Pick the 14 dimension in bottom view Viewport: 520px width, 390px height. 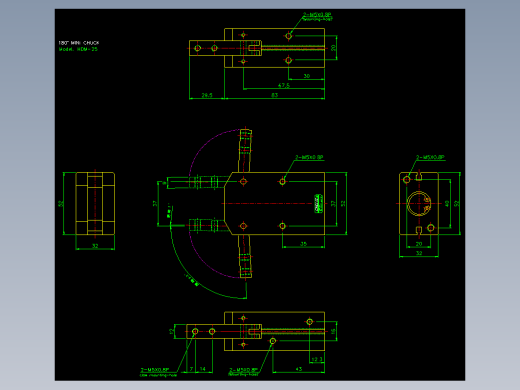(203, 369)
